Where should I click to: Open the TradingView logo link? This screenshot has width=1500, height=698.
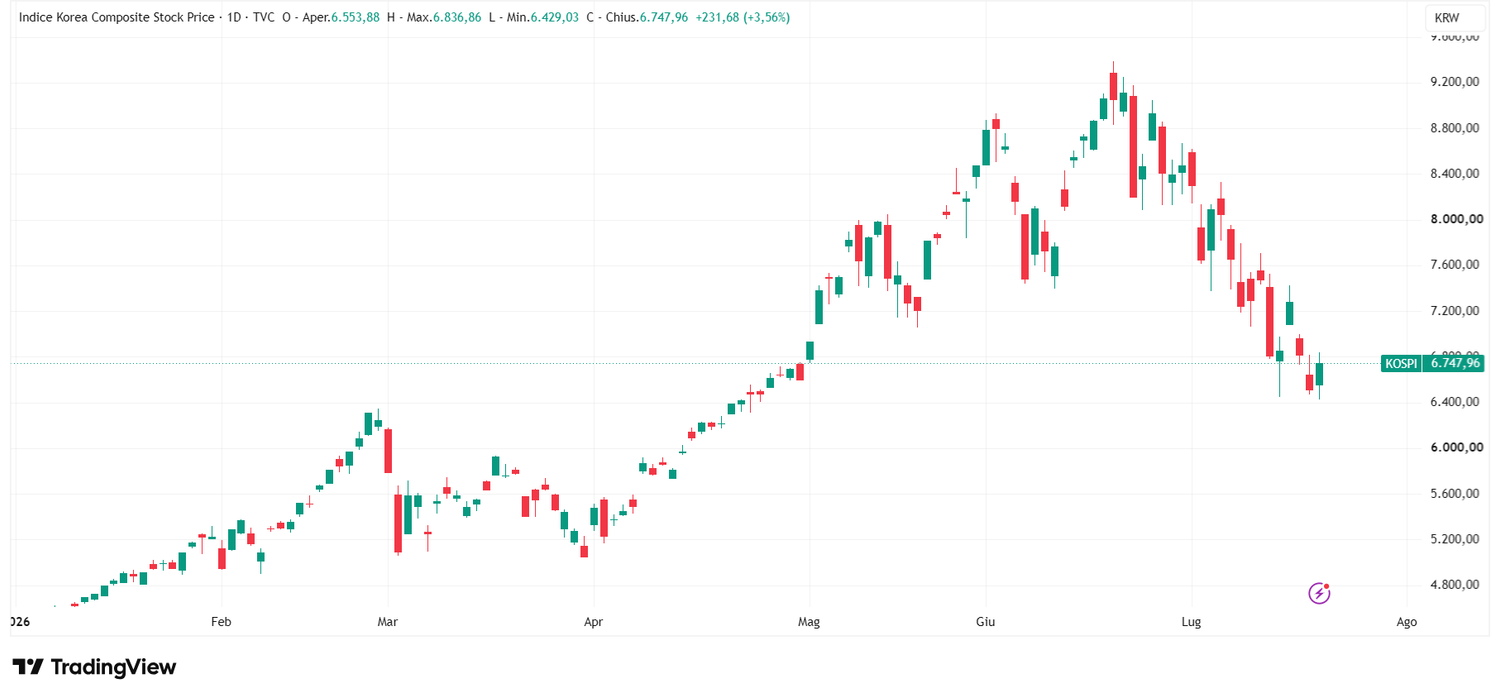coord(94,667)
